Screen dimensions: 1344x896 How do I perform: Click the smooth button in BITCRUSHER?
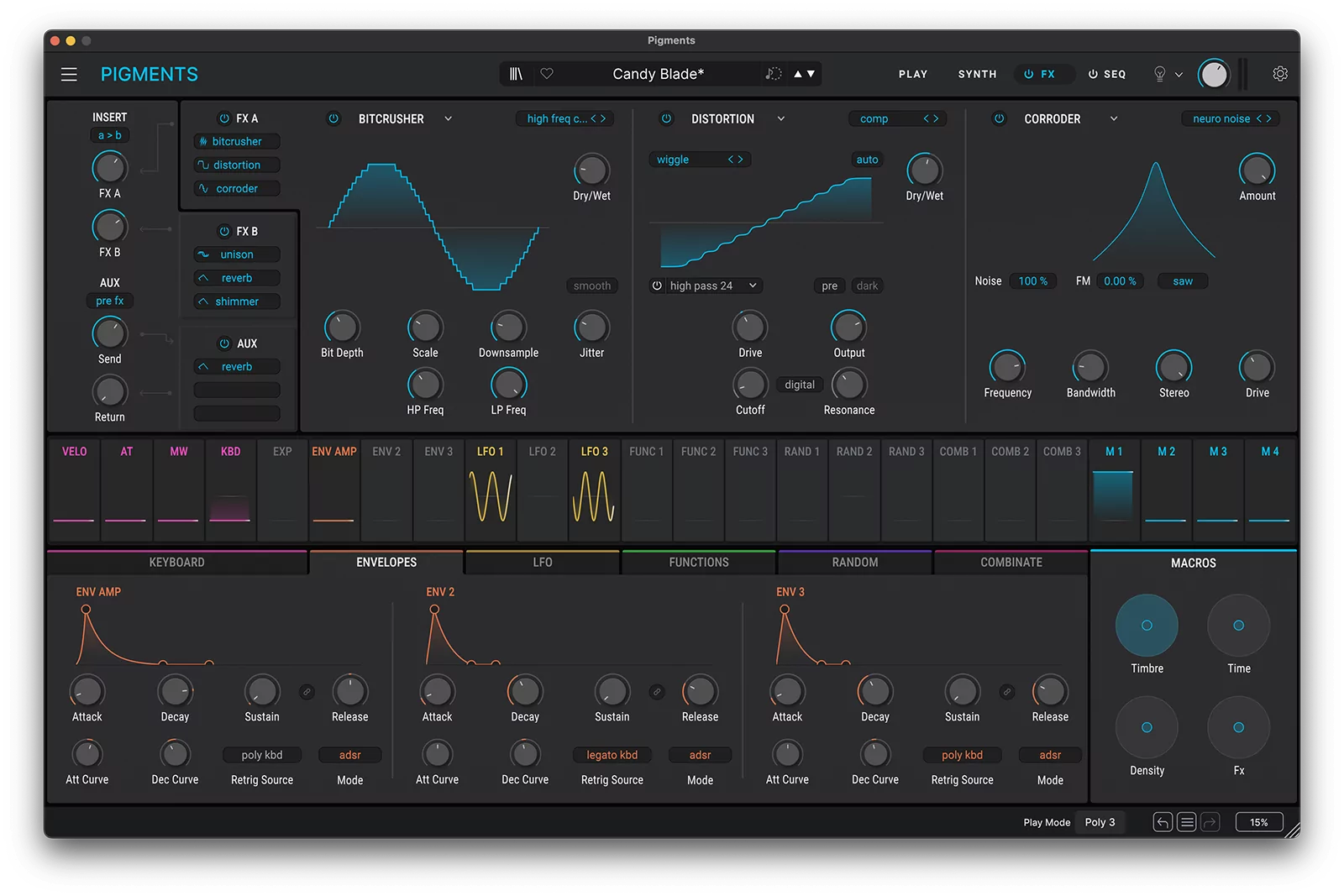[591, 286]
